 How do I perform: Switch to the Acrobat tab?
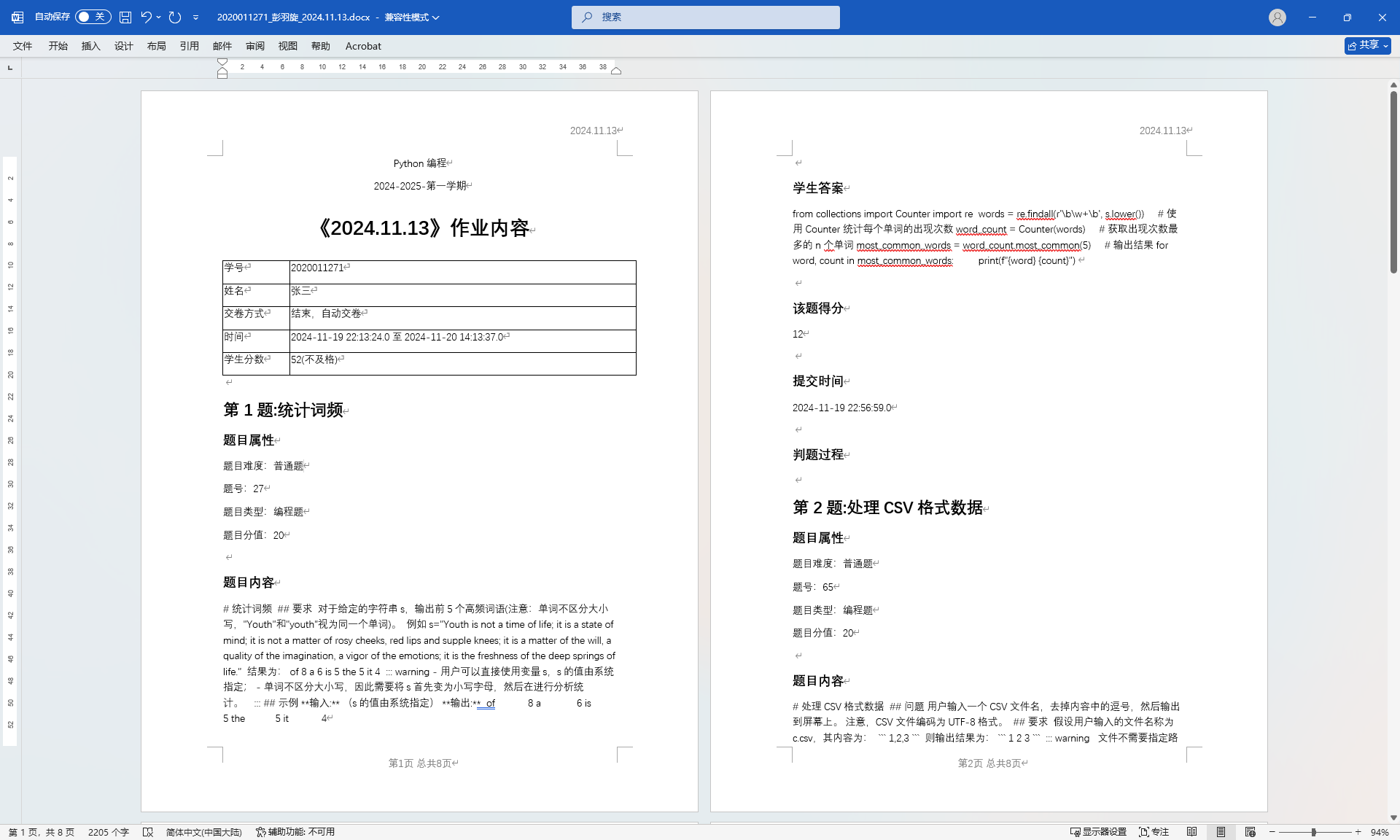[x=363, y=46]
